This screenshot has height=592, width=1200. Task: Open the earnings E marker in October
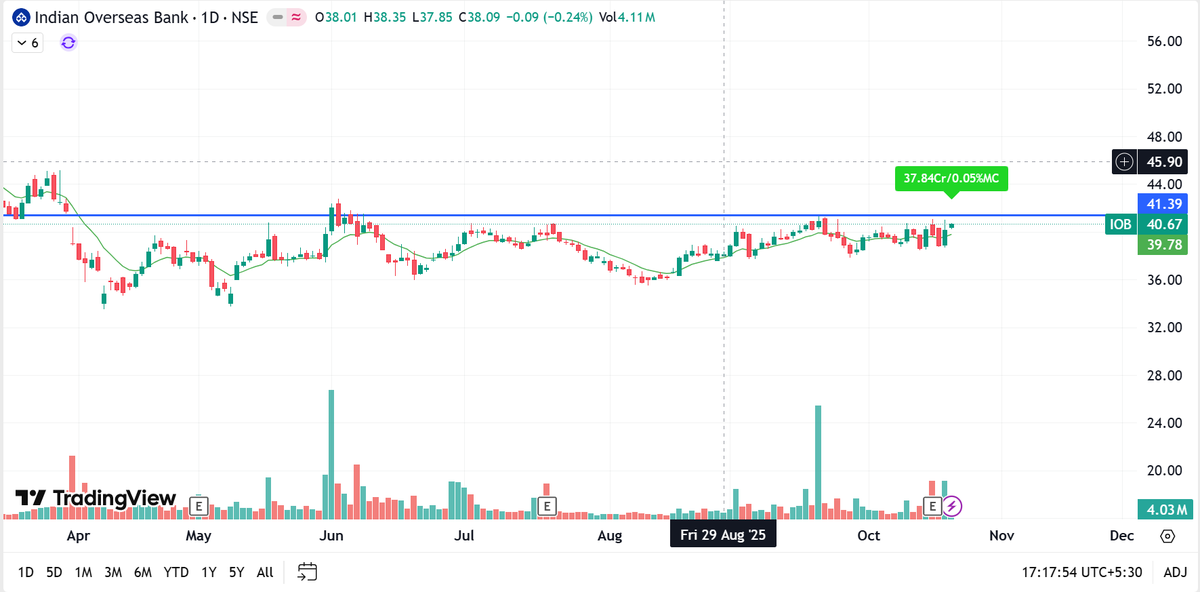tap(933, 506)
